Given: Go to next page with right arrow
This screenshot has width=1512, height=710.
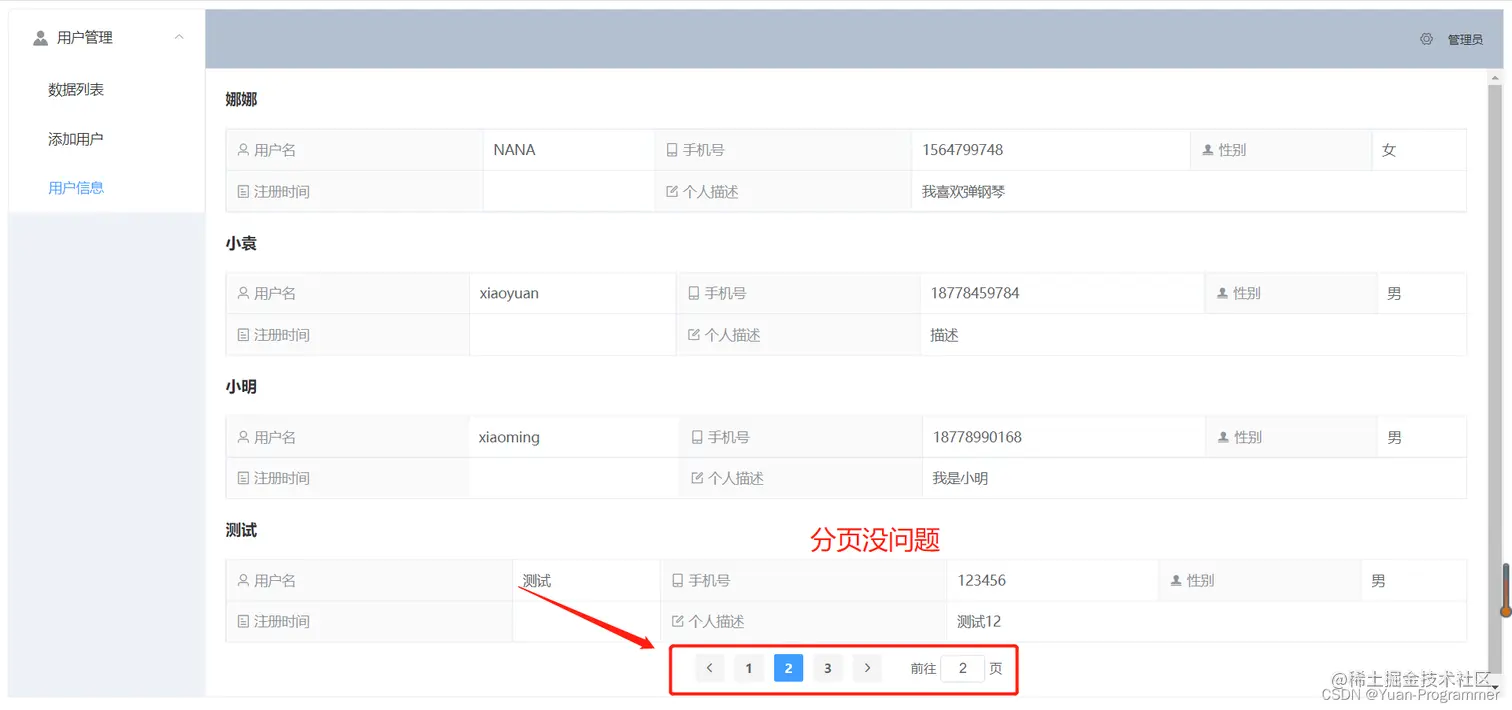Looking at the screenshot, I should [x=867, y=668].
